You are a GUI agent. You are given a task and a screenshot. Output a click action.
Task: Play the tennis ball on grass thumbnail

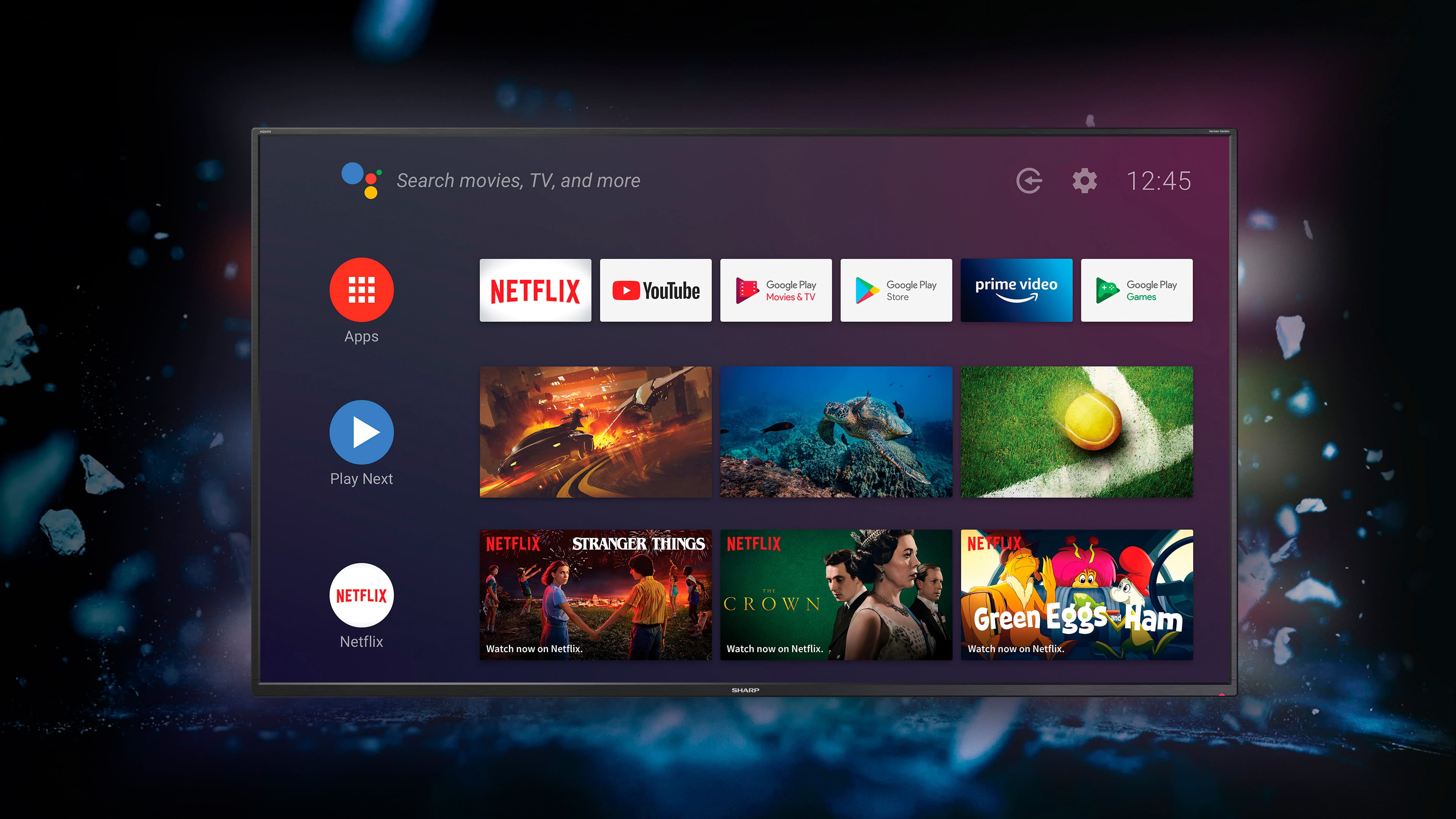(x=1077, y=432)
